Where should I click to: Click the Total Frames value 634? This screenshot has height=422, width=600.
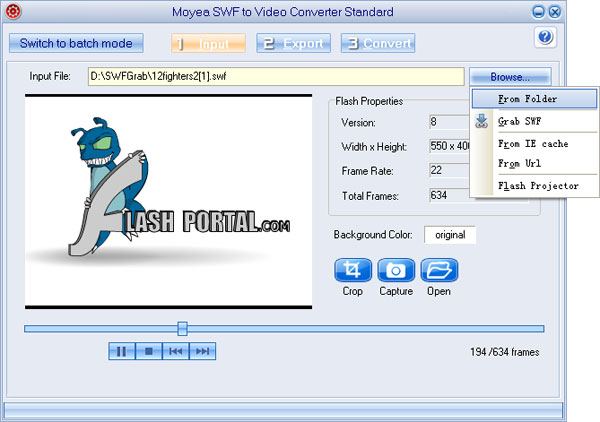(450, 195)
